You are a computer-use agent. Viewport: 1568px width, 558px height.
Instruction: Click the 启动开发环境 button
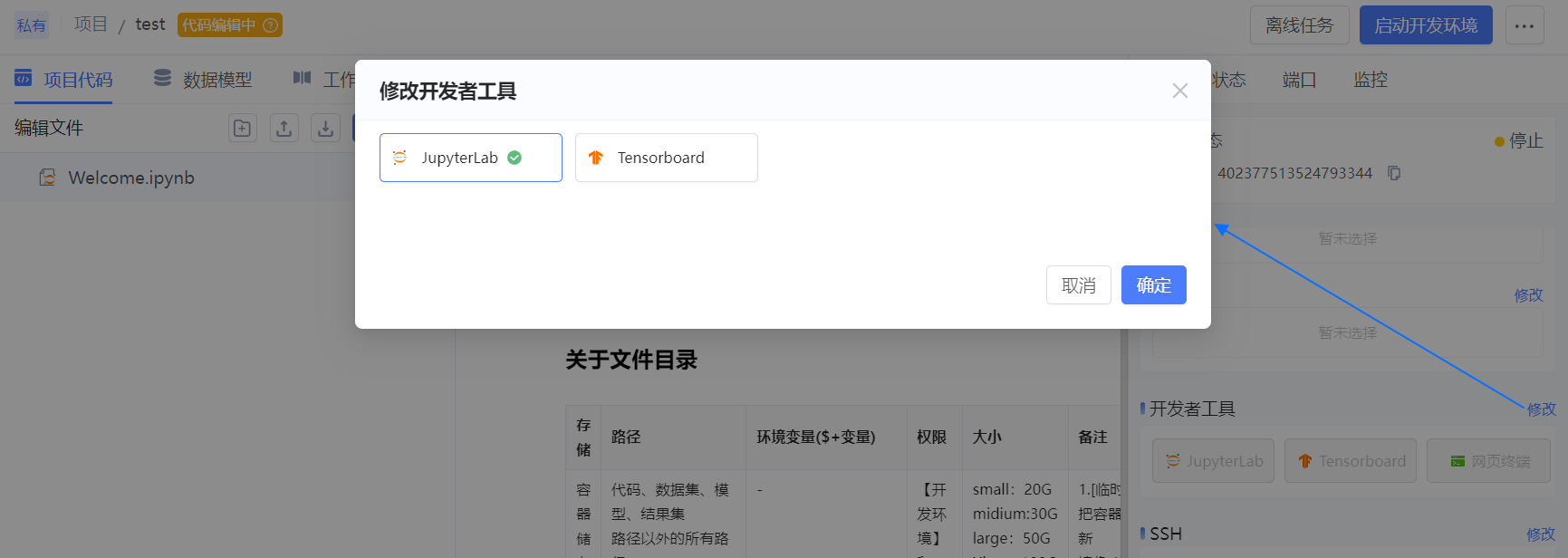tap(1426, 25)
